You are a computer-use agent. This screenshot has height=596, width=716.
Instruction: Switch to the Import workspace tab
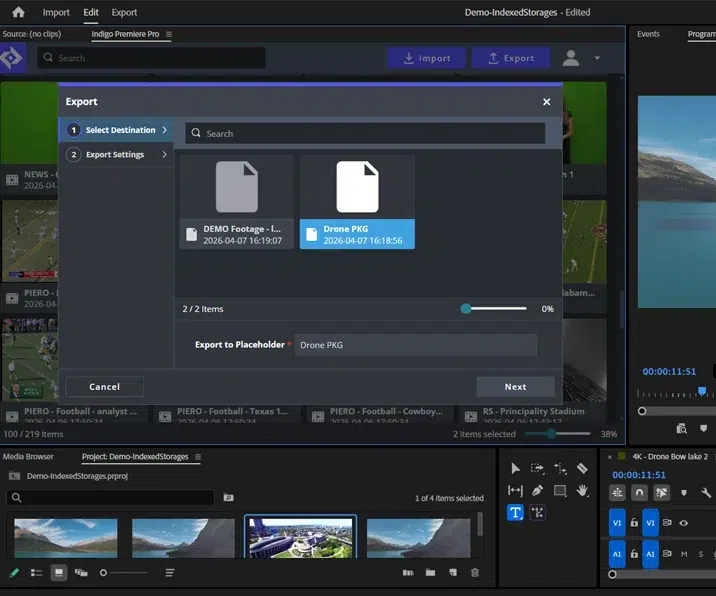(56, 12)
